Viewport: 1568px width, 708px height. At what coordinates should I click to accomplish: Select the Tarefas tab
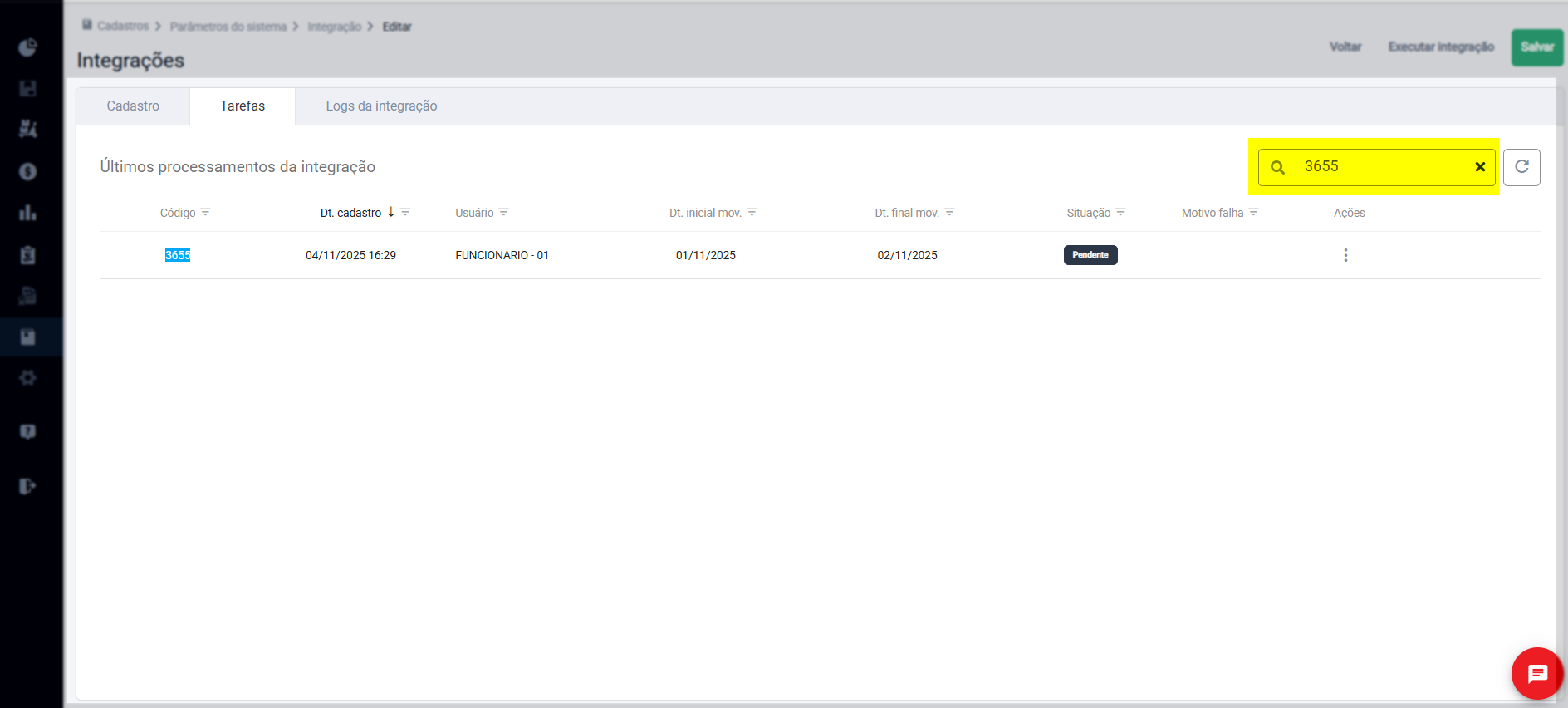243,106
